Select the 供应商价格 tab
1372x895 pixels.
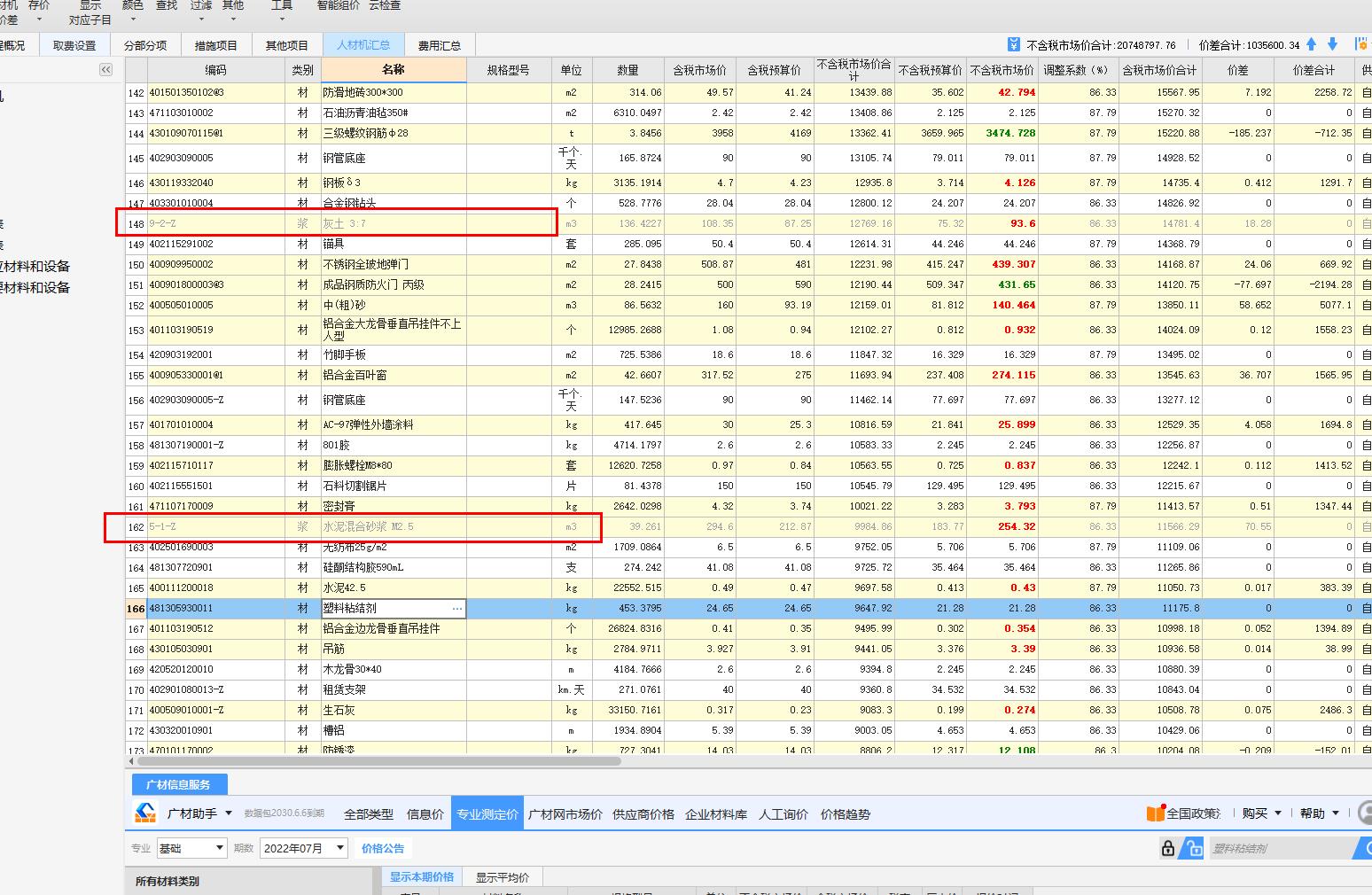click(x=643, y=813)
